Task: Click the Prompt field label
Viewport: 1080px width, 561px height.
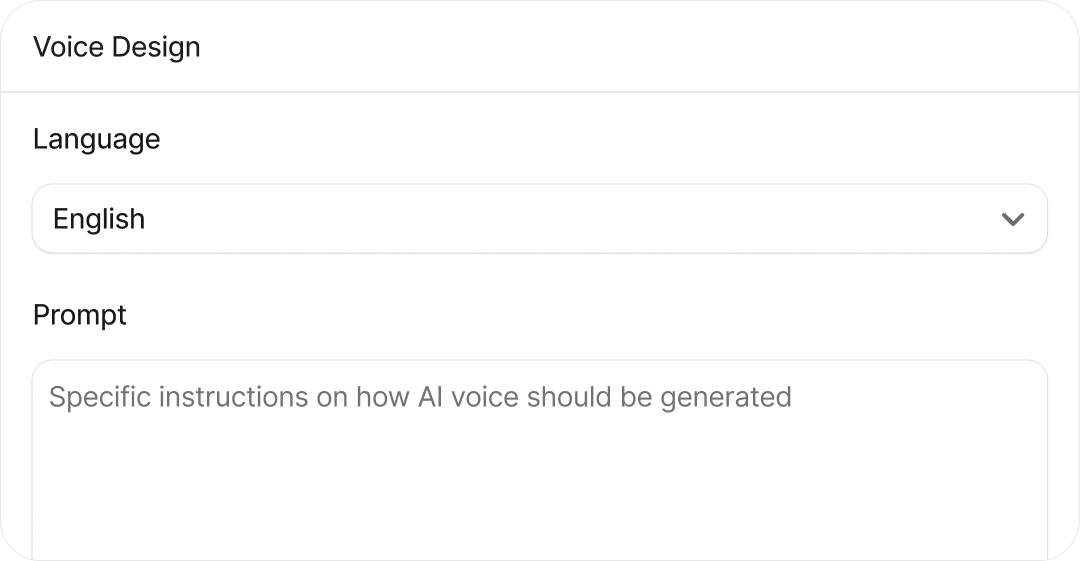Action: 80,315
